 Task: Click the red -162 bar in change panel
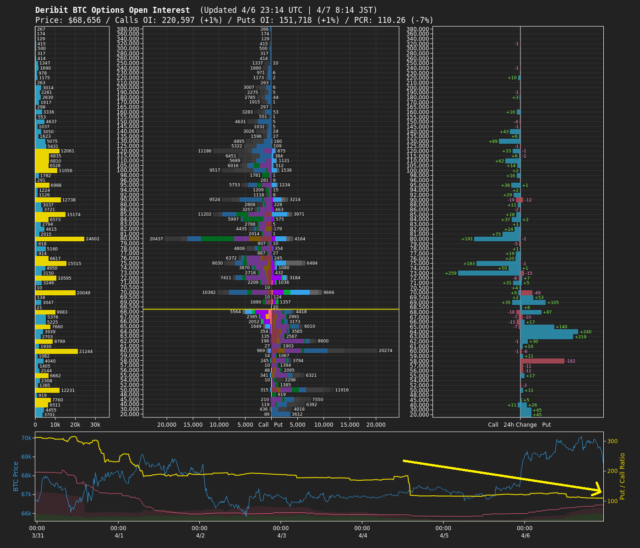541,359
